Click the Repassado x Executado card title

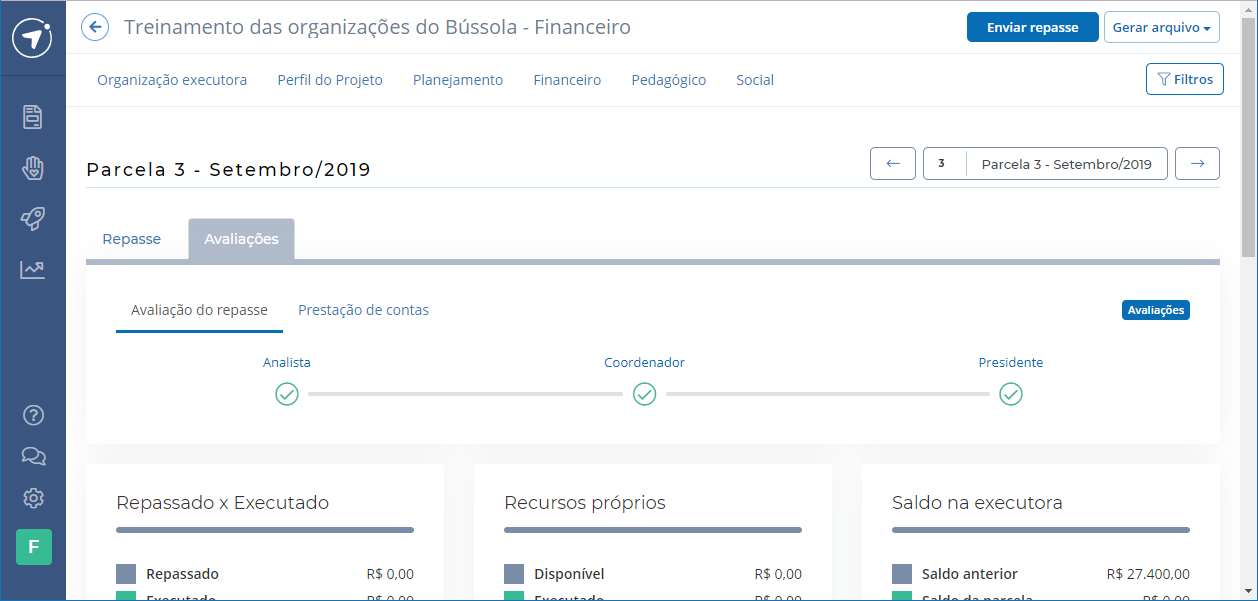point(222,502)
